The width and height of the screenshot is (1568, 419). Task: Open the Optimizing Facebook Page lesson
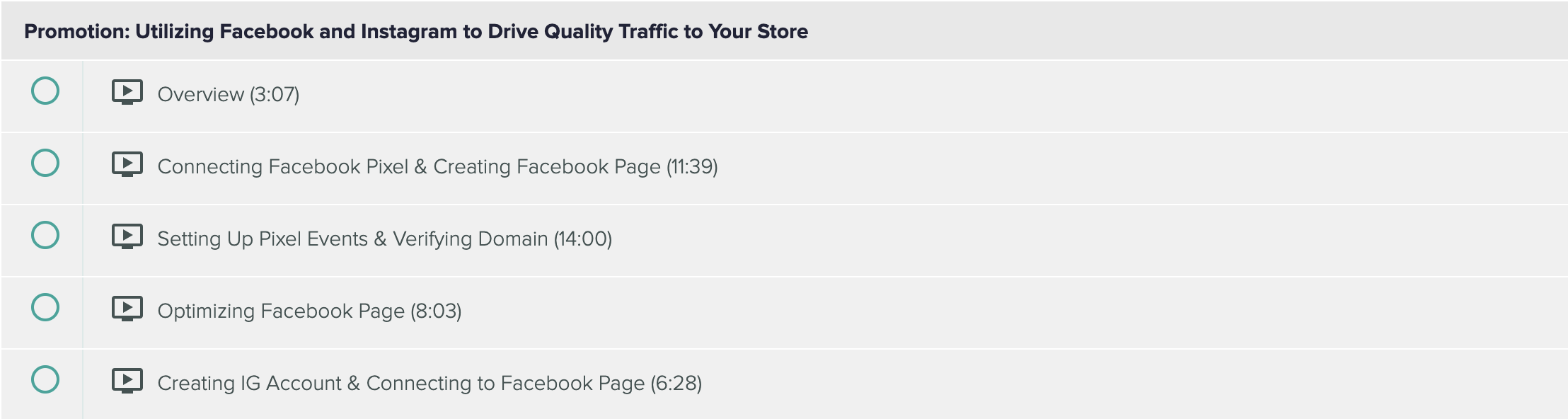(281, 311)
